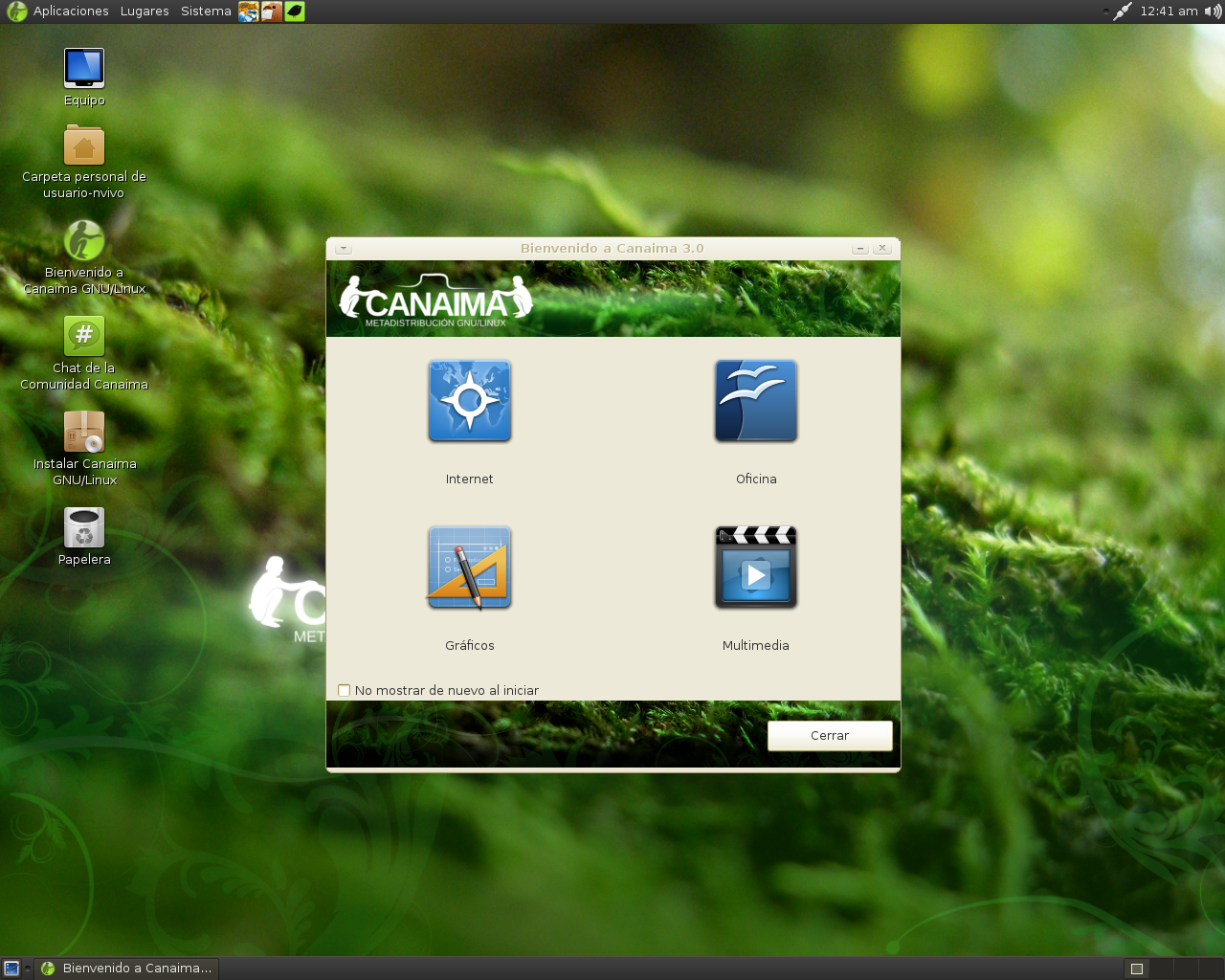Click the 12:41 am clock
The height and width of the screenshot is (980, 1225).
[x=1169, y=11]
